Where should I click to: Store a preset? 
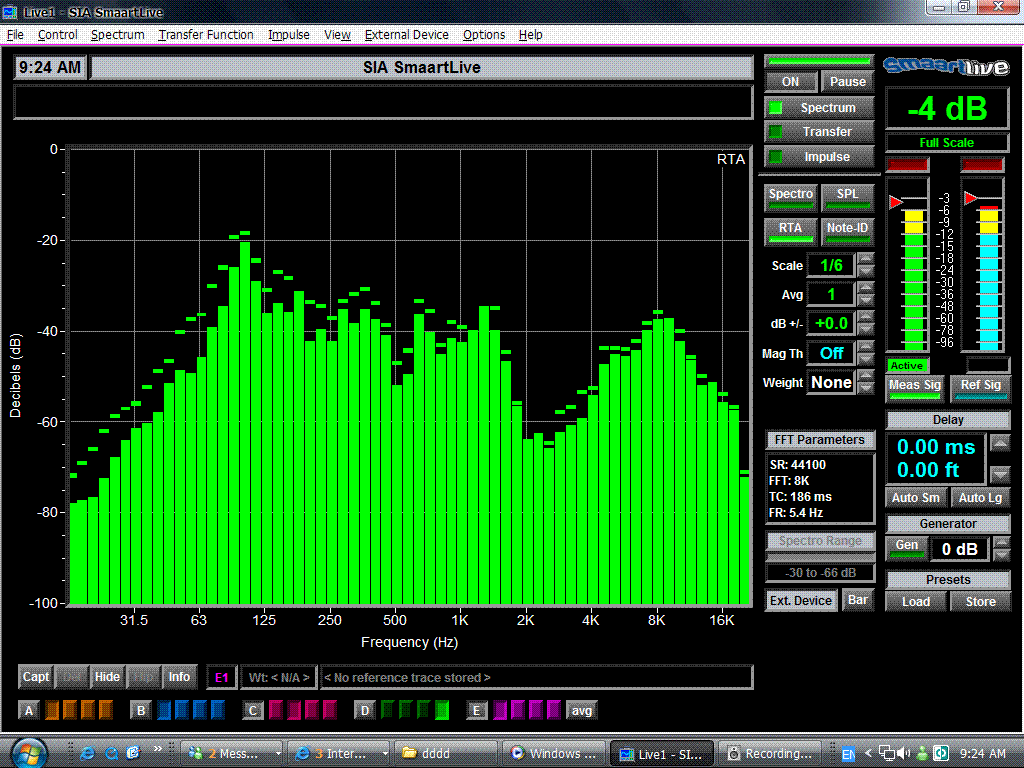(x=980, y=601)
